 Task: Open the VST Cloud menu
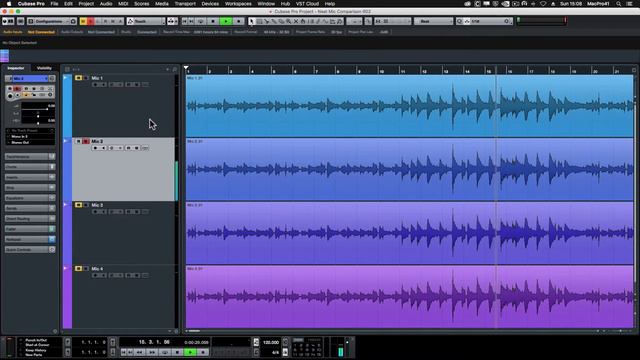(307, 4)
